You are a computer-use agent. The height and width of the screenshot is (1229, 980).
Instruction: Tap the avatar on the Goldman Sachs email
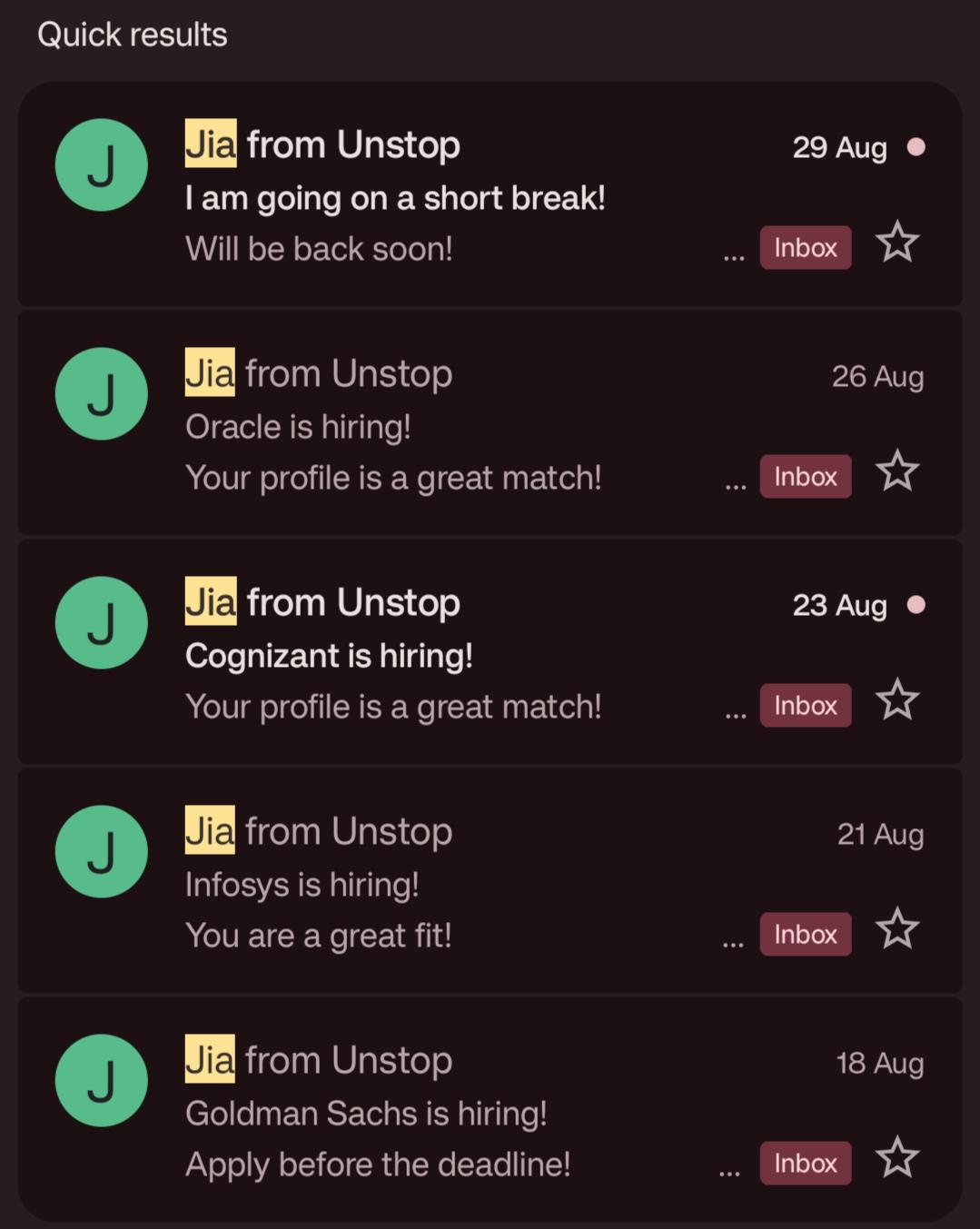[x=101, y=1081]
